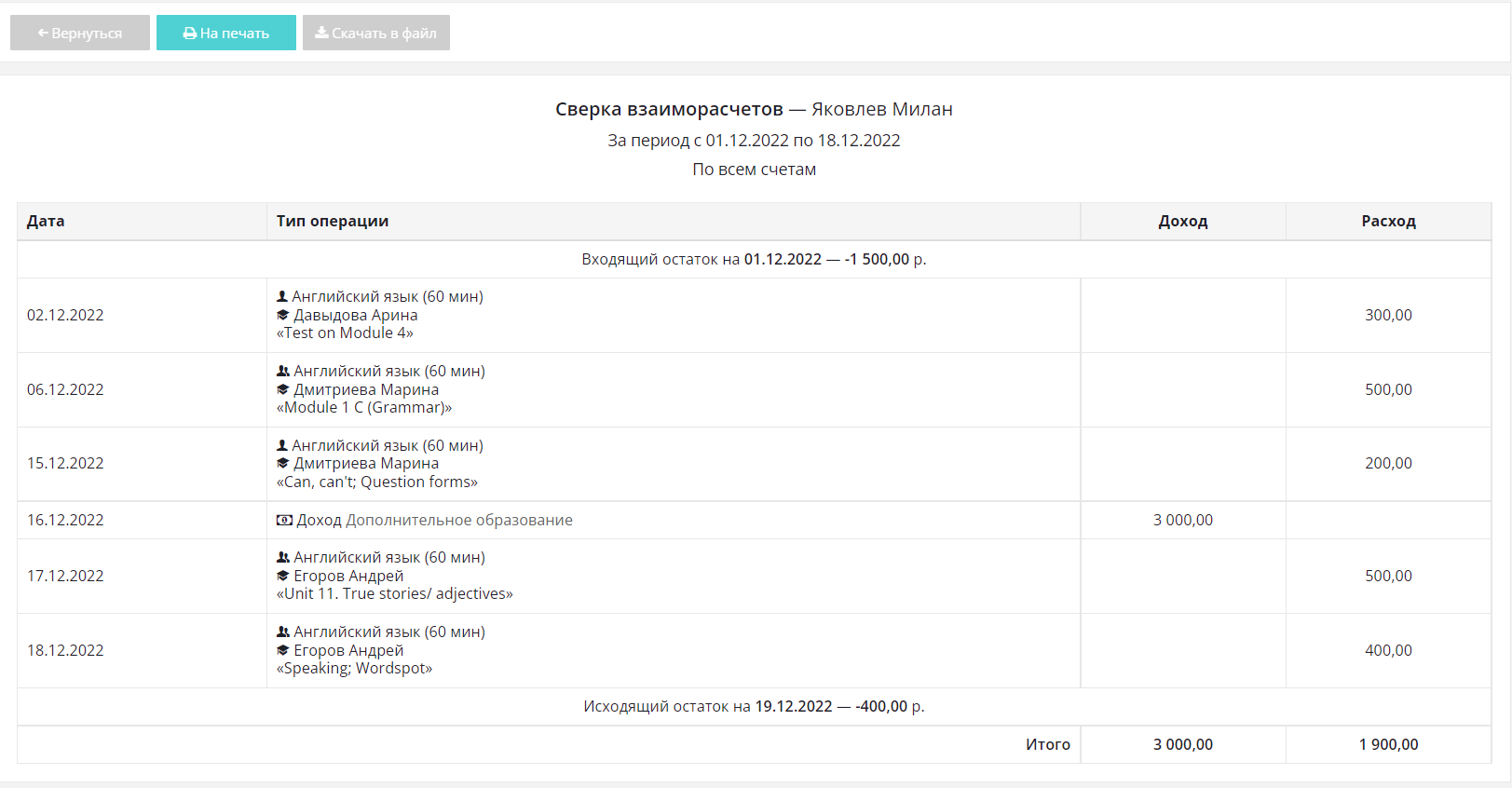Click the graduation cap icon beside Давыдова Арина
This screenshot has width=1512, height=788.
283,315
